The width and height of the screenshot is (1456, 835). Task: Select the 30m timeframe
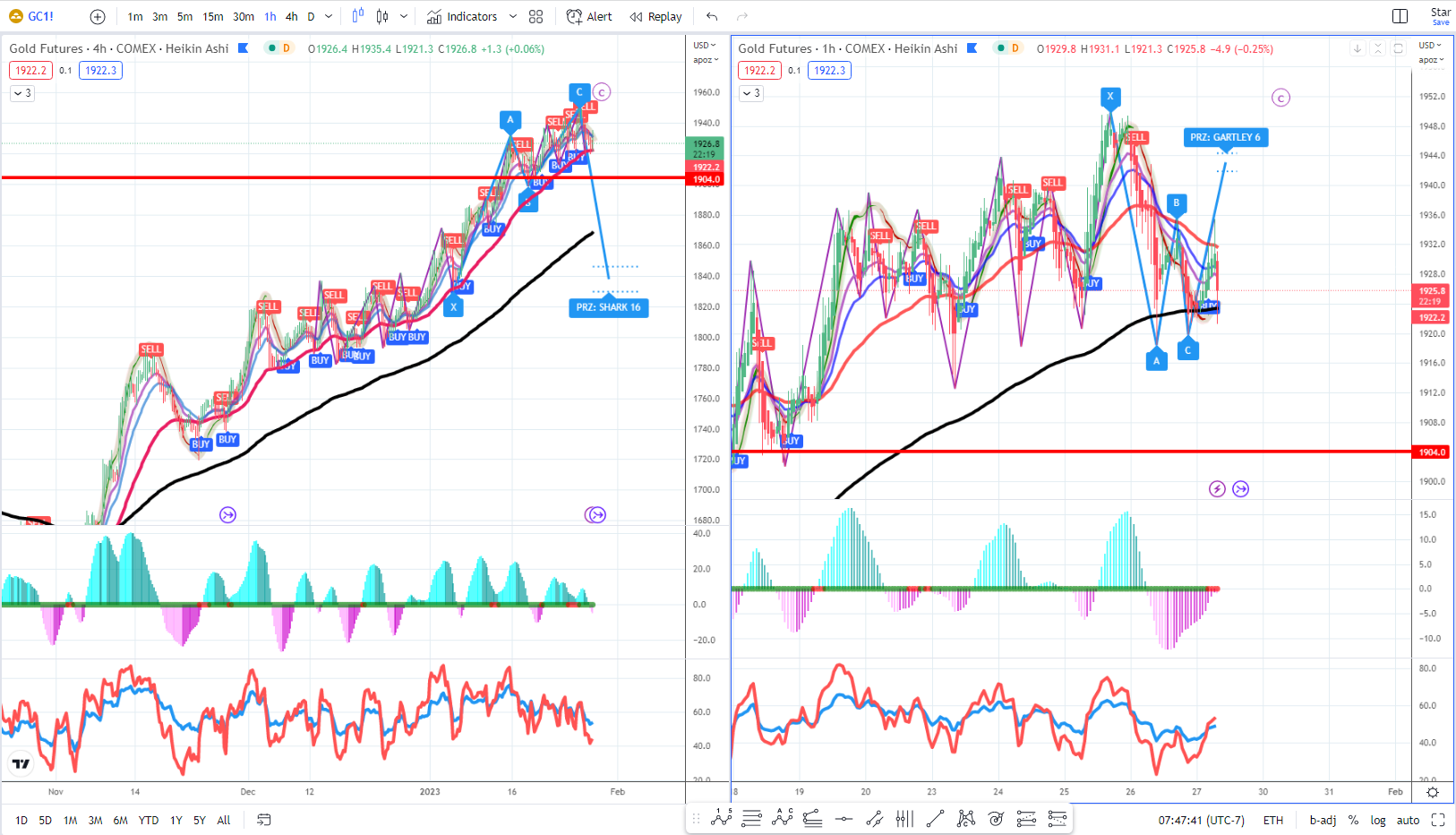click(x=243, y=16)
